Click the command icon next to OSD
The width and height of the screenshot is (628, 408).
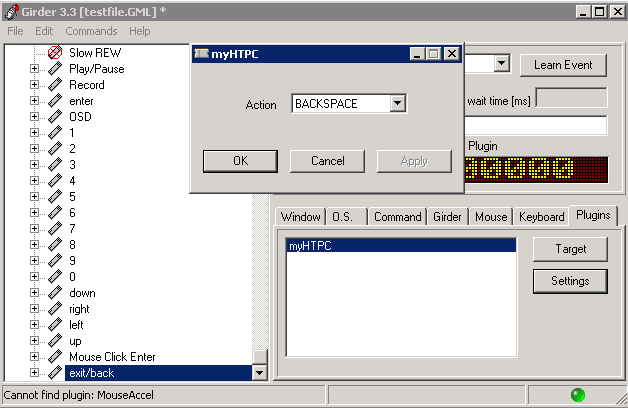click(55, 117)
